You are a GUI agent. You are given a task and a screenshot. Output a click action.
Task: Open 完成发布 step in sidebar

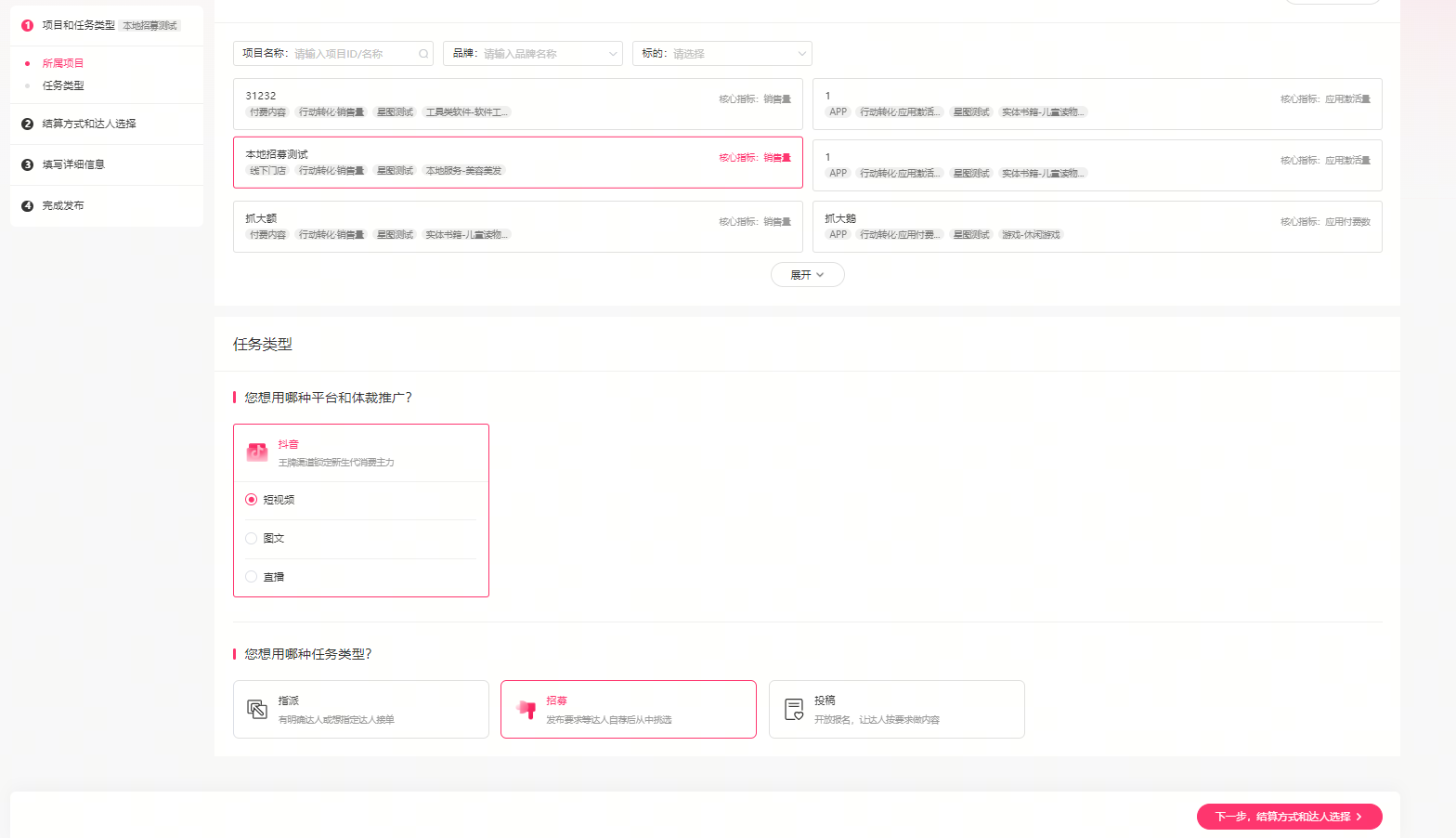(63, 205)
